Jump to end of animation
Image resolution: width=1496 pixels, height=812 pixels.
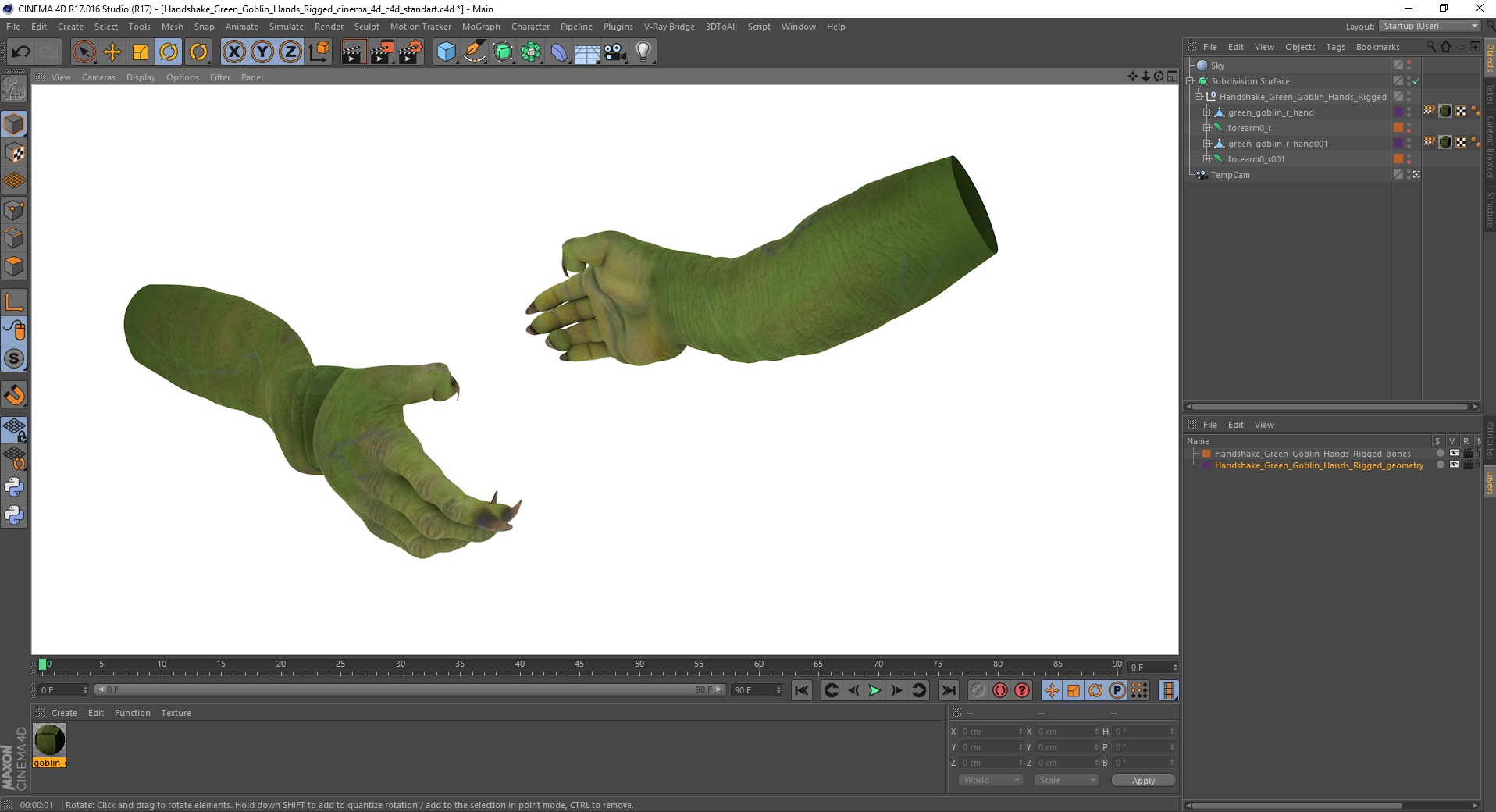(948, 690)
